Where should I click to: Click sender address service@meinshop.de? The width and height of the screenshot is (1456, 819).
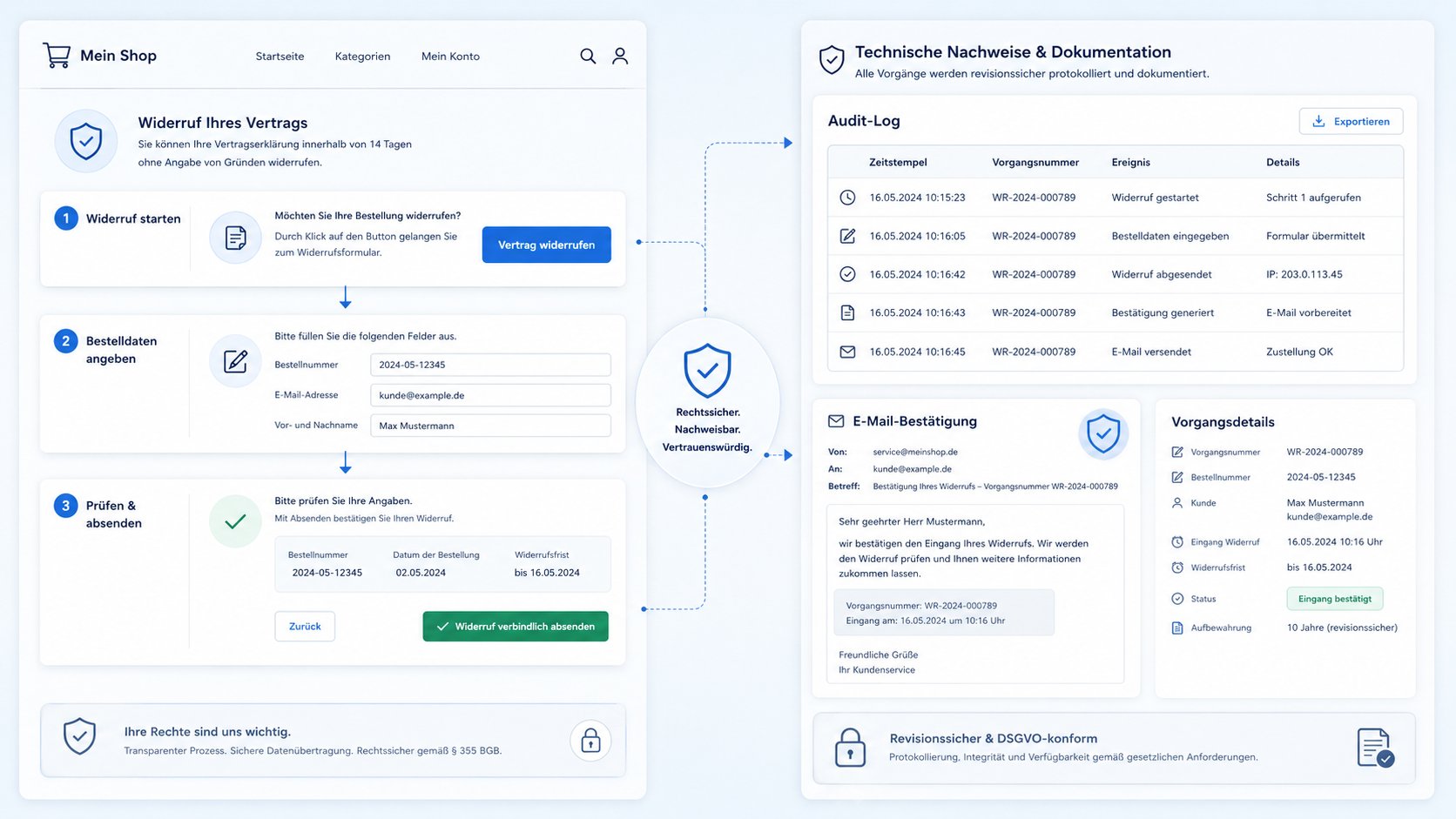tap(915, 452)
